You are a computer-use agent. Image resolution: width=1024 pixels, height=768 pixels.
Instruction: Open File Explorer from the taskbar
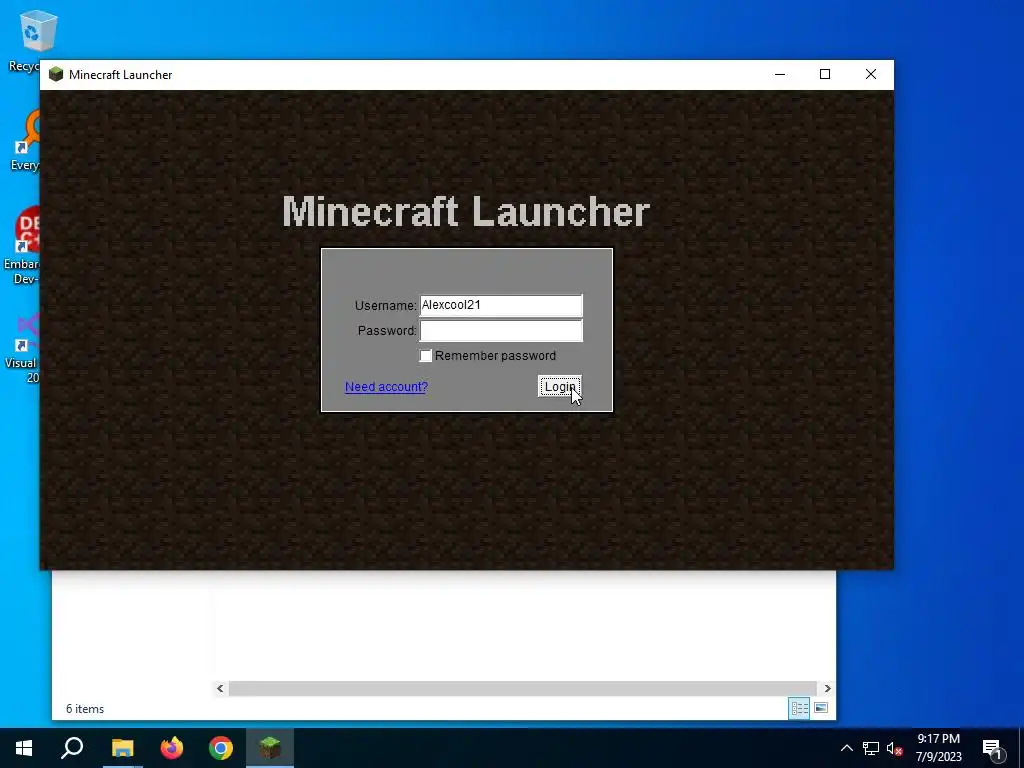[122, 748]
